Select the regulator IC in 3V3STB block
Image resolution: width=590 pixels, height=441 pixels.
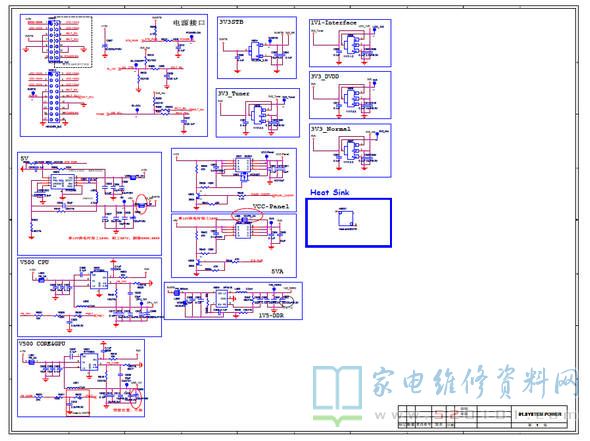pos(257,51)
